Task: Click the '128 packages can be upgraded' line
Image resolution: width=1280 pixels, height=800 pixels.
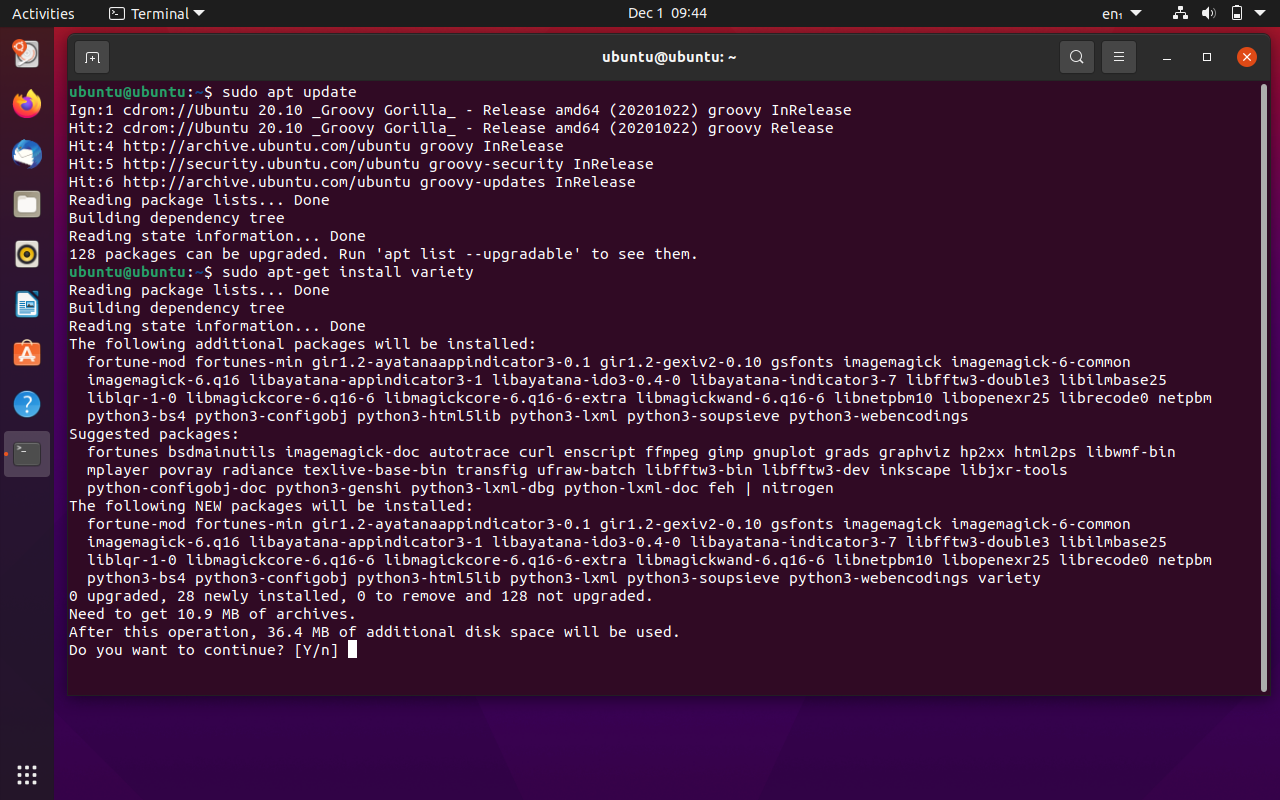Action: [x=383, y=254]
